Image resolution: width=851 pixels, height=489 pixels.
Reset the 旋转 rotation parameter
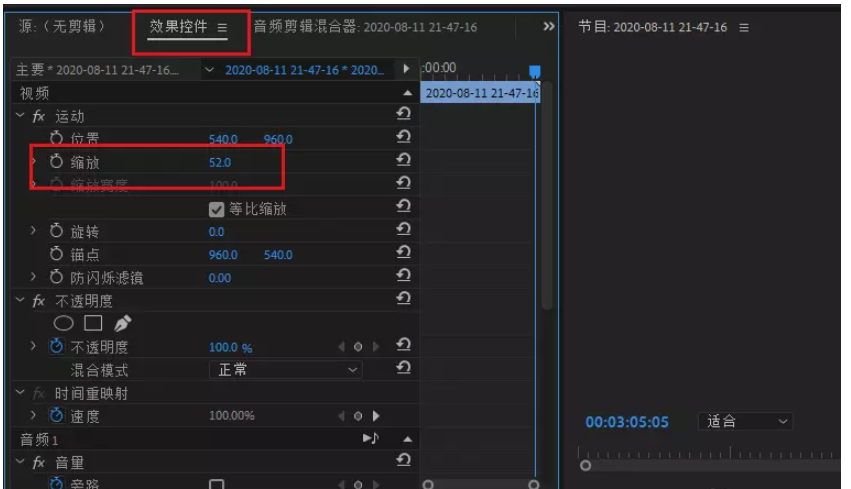(403, 230)
